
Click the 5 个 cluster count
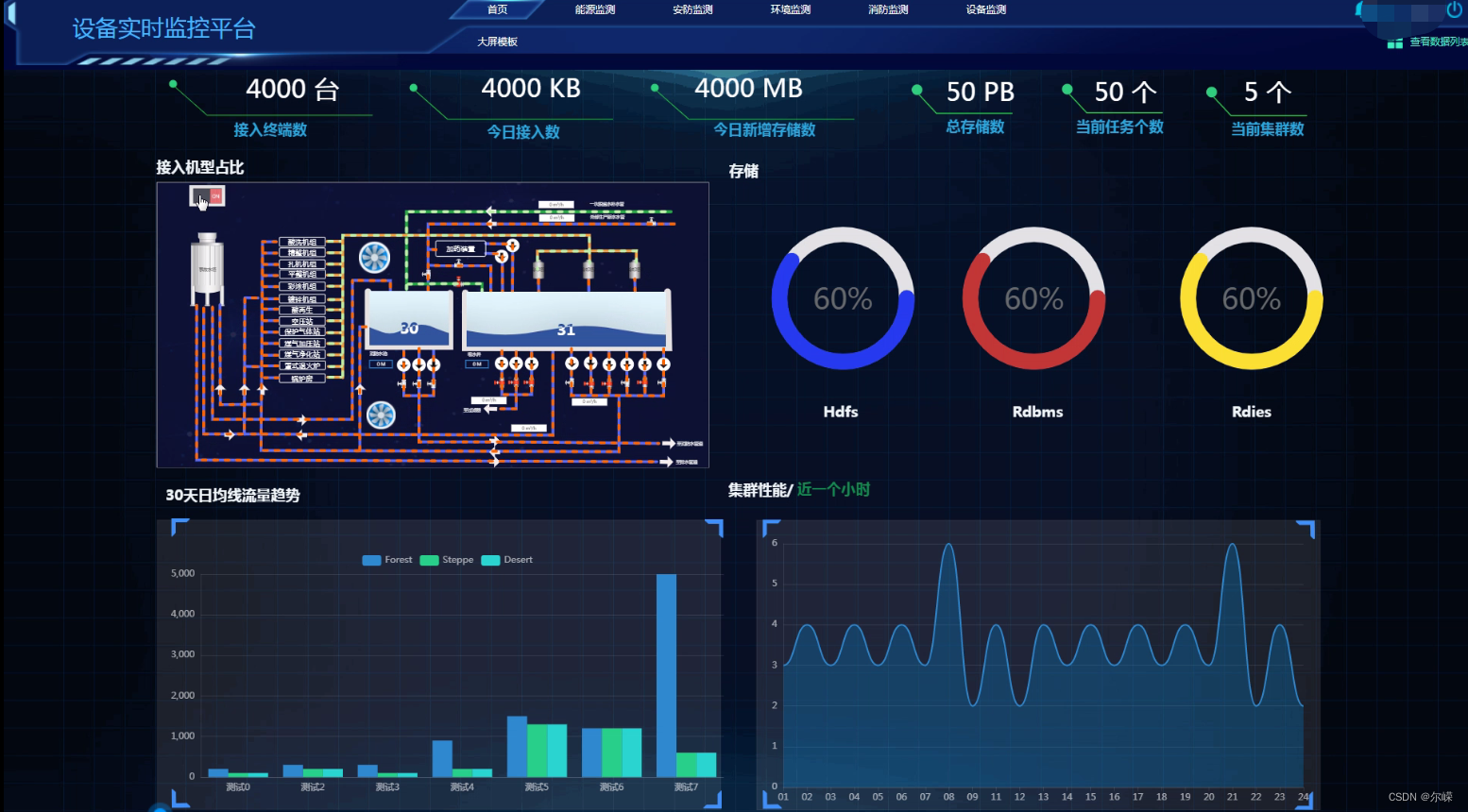(x=1268, y=92)
